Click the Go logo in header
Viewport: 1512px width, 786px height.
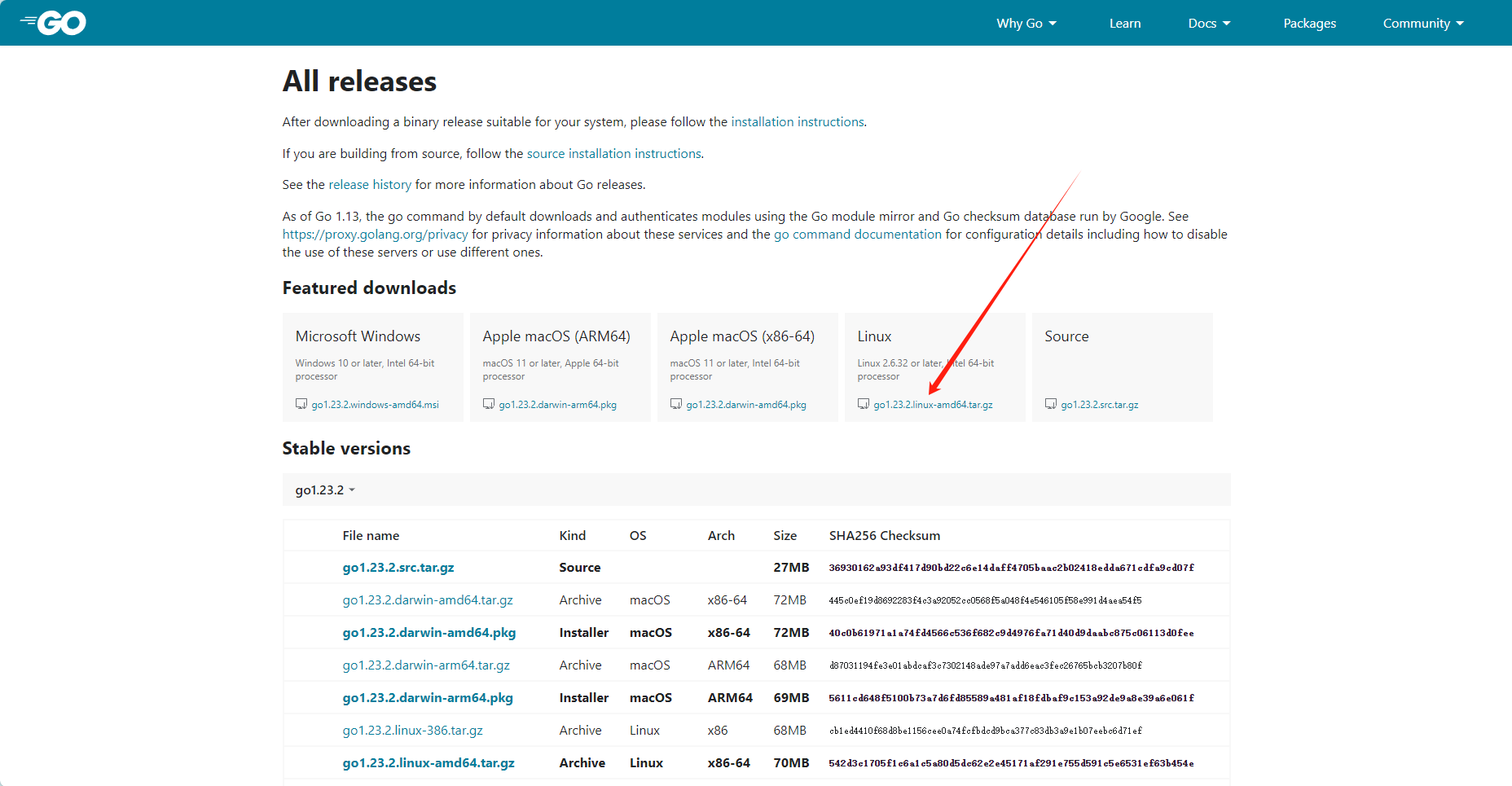(x=54, y=23)
